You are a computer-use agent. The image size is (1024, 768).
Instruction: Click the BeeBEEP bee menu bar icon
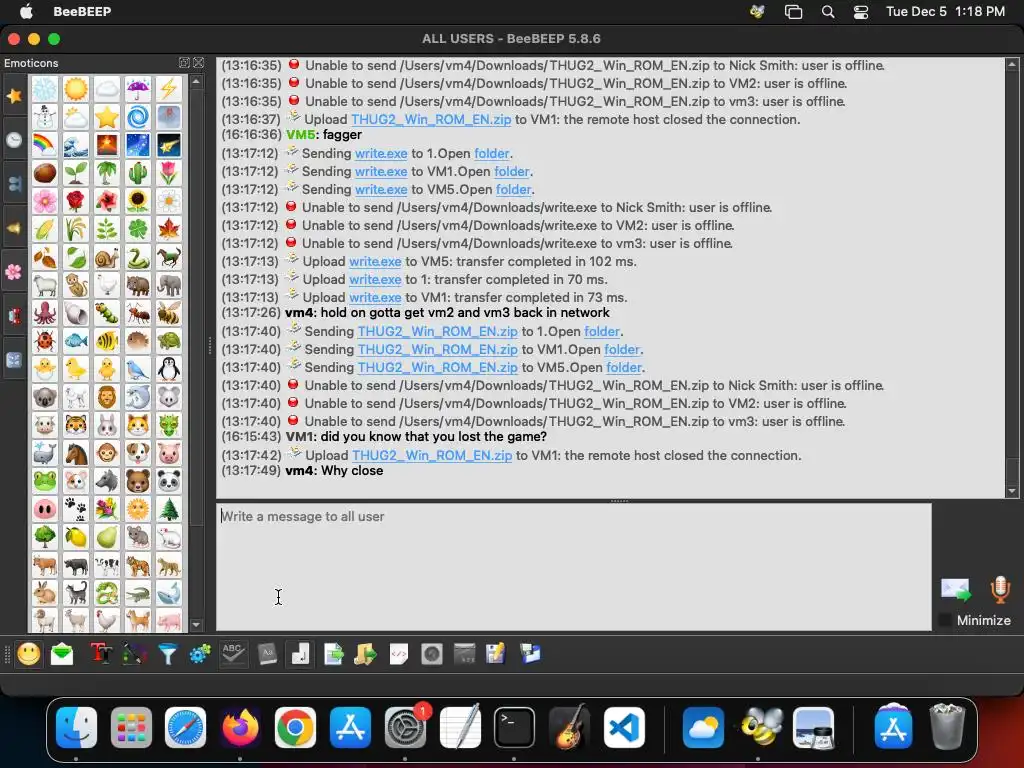click(x=758, y=11)
